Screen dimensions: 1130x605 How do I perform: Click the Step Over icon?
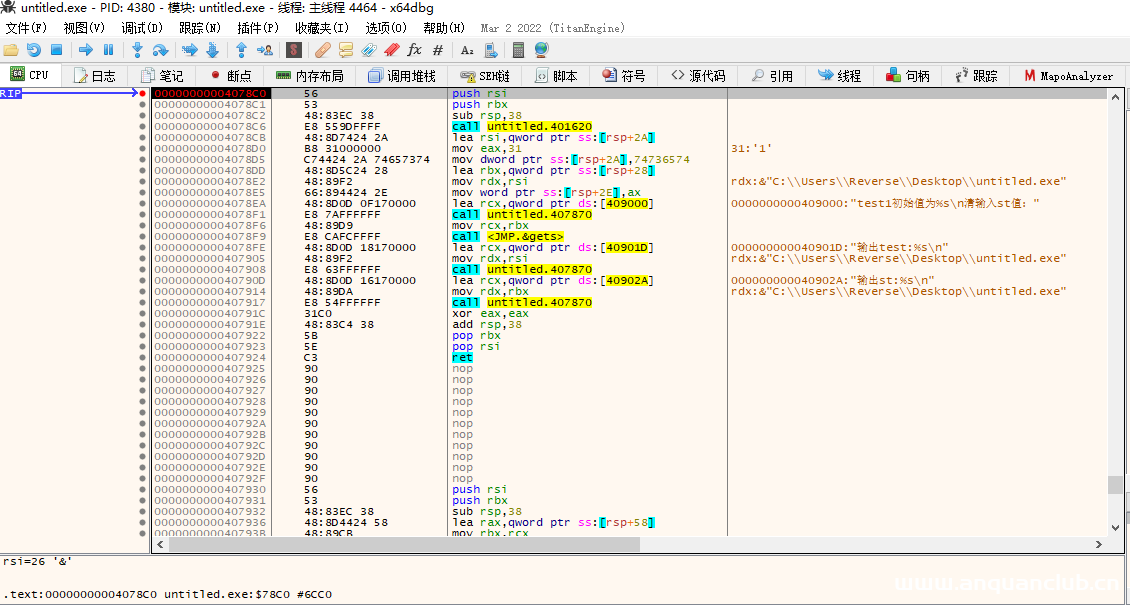(160, 50)
